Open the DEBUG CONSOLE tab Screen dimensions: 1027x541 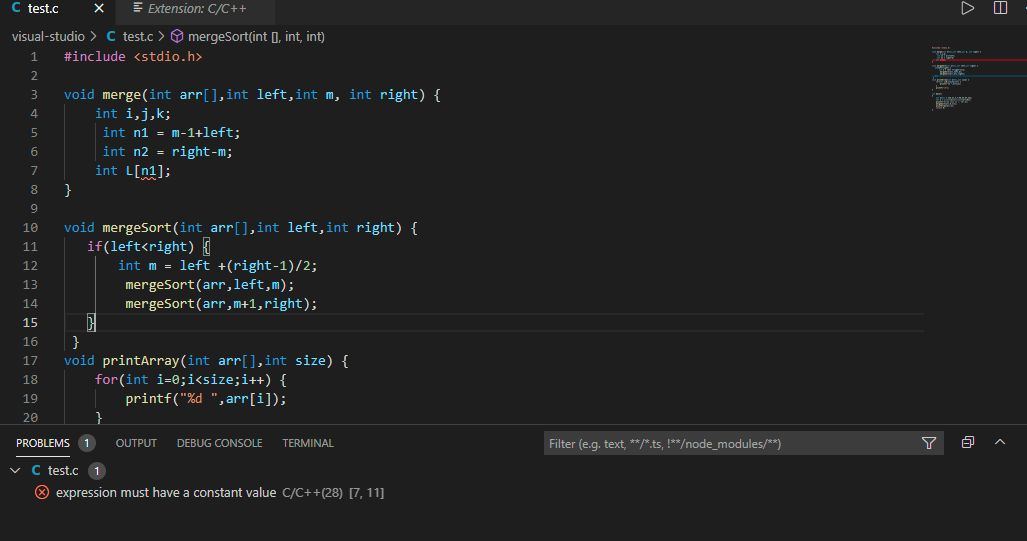click(x=219, y=443)
